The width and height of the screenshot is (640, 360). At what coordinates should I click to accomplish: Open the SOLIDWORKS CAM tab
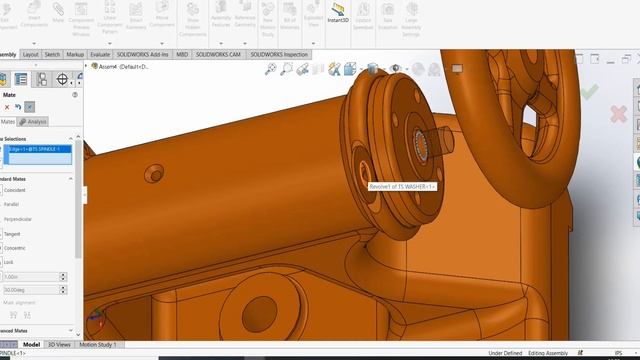coord(218,54)
